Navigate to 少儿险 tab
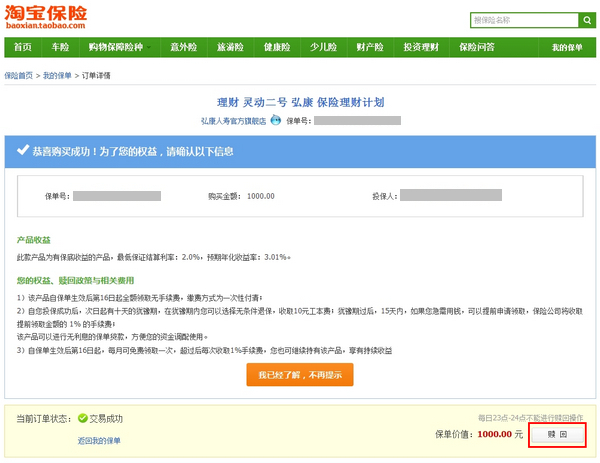Image resolution: width=600 pixels, height=463 pixels. coord(324,47)
